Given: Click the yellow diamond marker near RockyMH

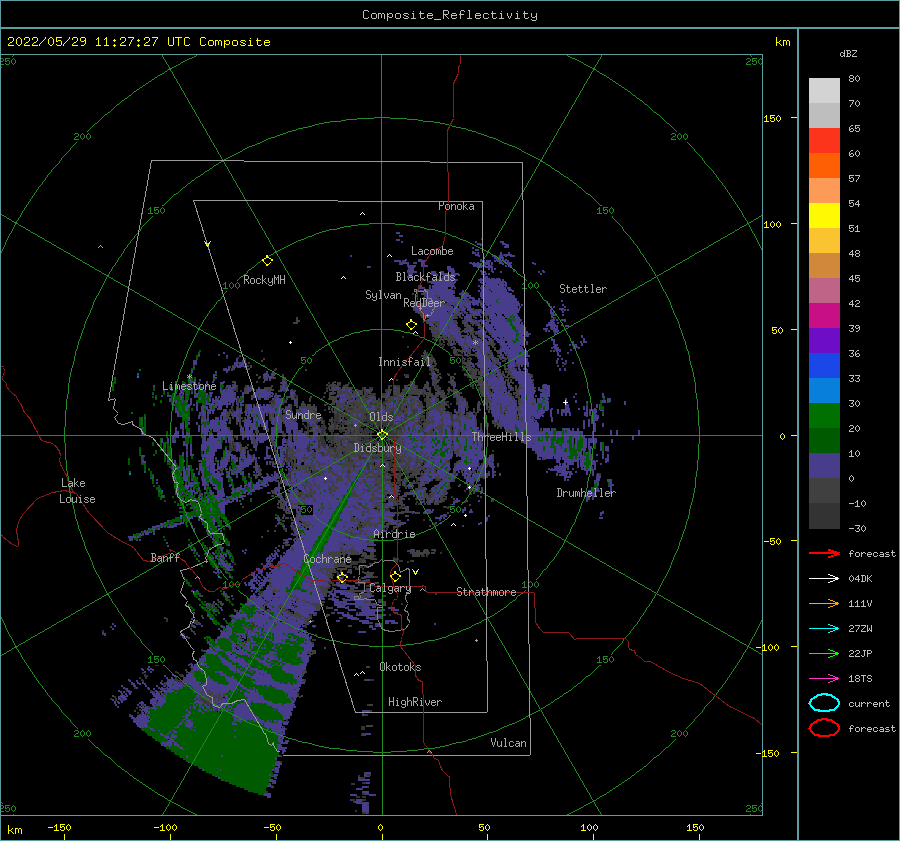Looking at the screenshot, I should pos(267,261).
